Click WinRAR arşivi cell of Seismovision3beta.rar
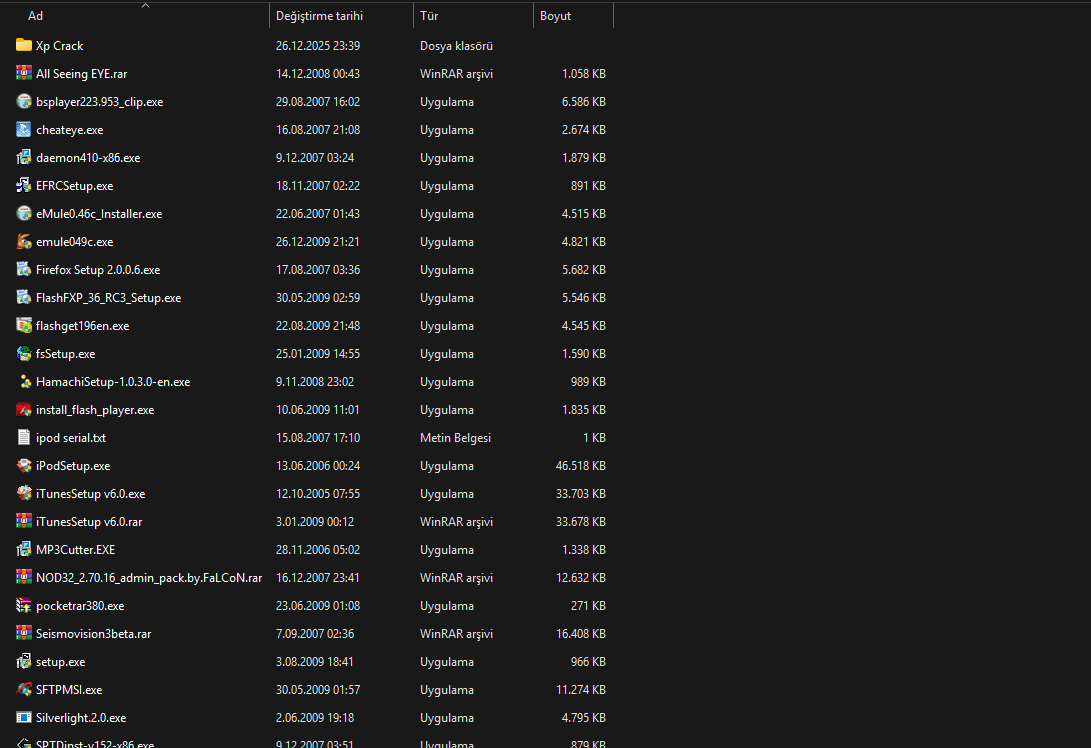The height and width of the screenshot is (748, 1091). pos(456,634)
